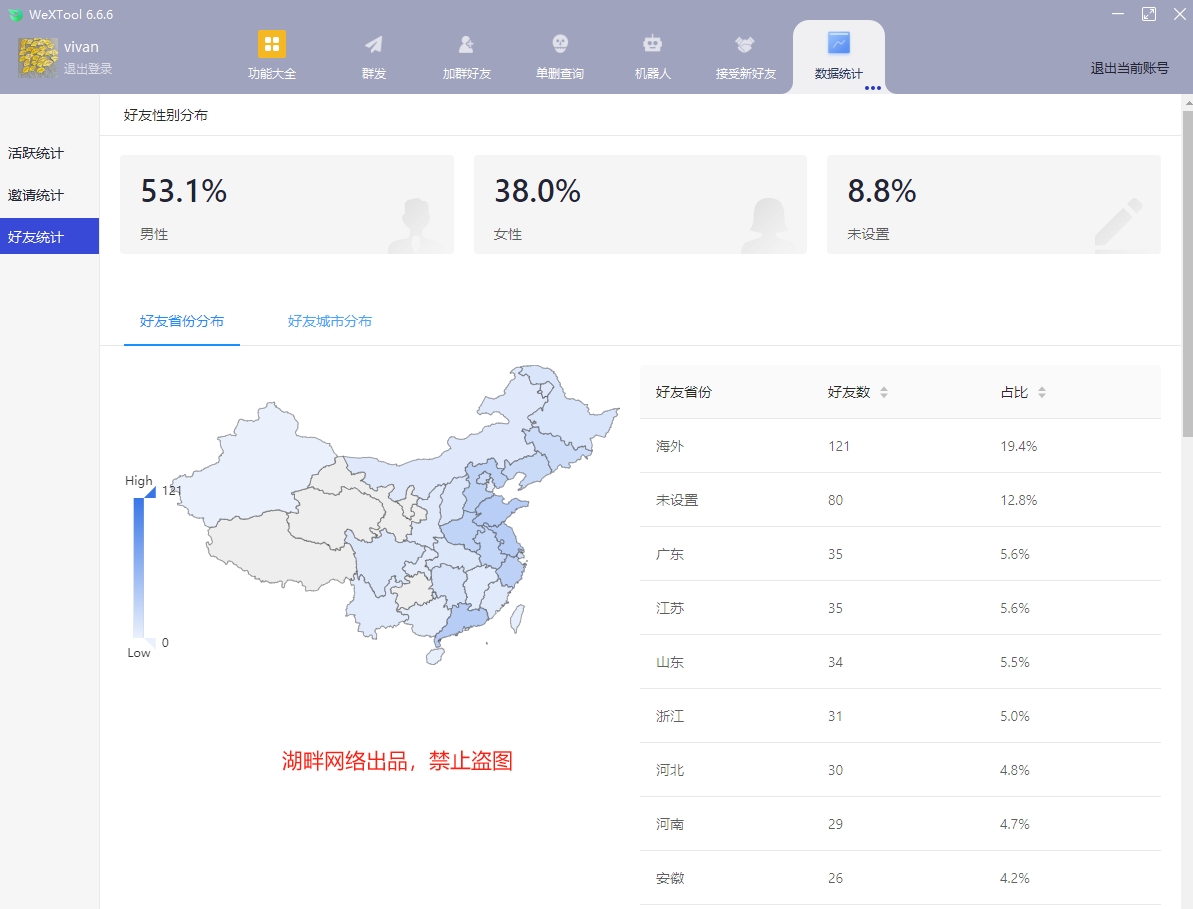The height and width of the screenshot is (909, 1193).
Task: Sort the table by 好友数
Action: pos(843,392)
